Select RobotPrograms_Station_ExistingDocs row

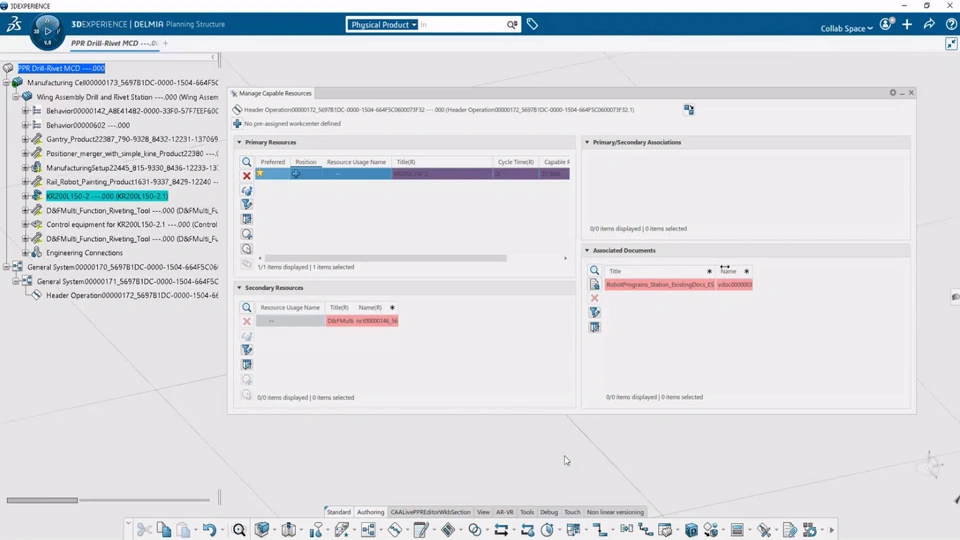[x=679, y=285]
